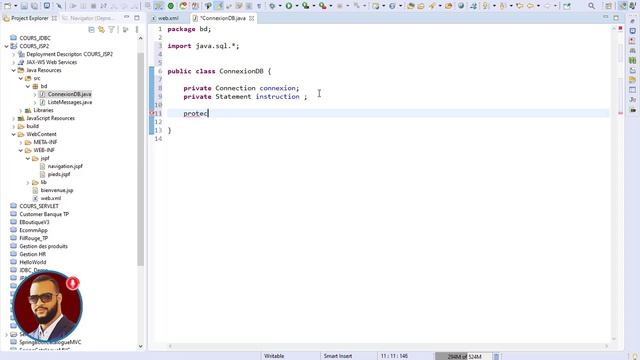Select the ConnexionDB.java editor tab

point(222,18)
